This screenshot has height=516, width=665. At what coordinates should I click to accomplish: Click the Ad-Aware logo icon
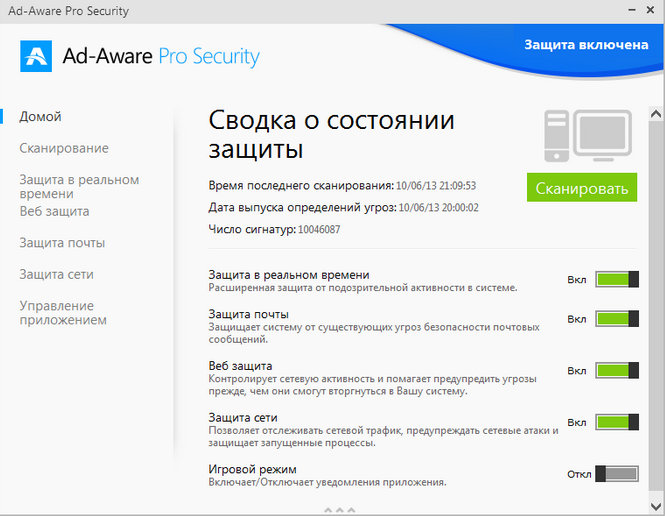click(x=36, y=56)
